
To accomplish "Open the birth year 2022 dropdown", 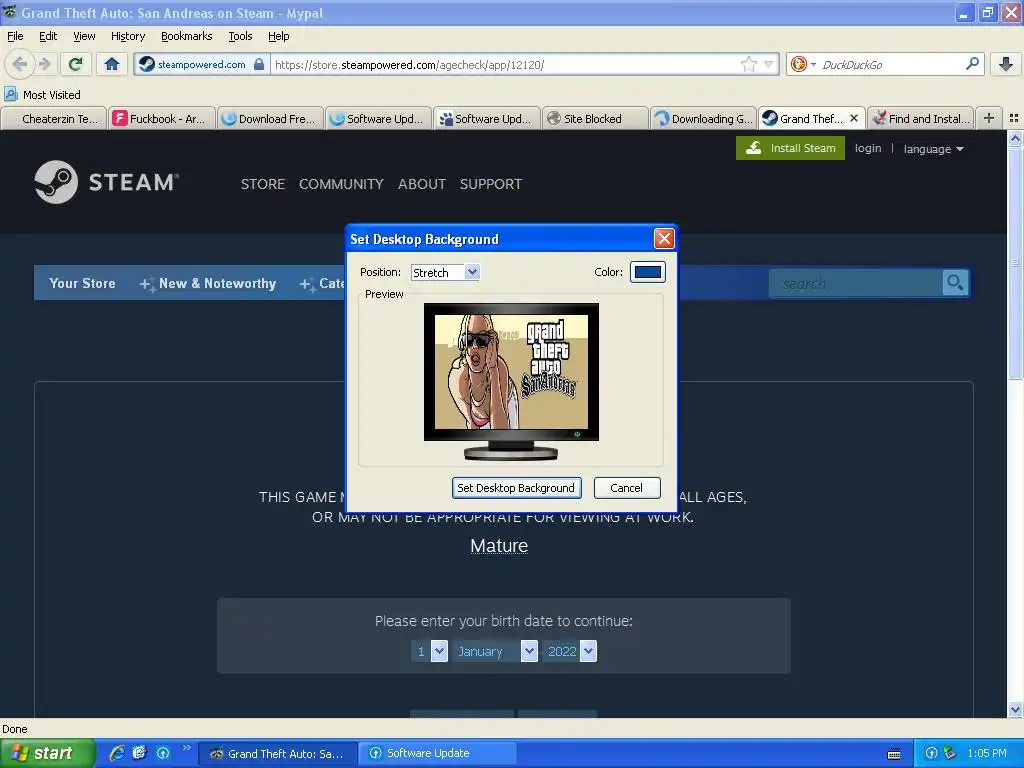I will click(x=570, y=651).
